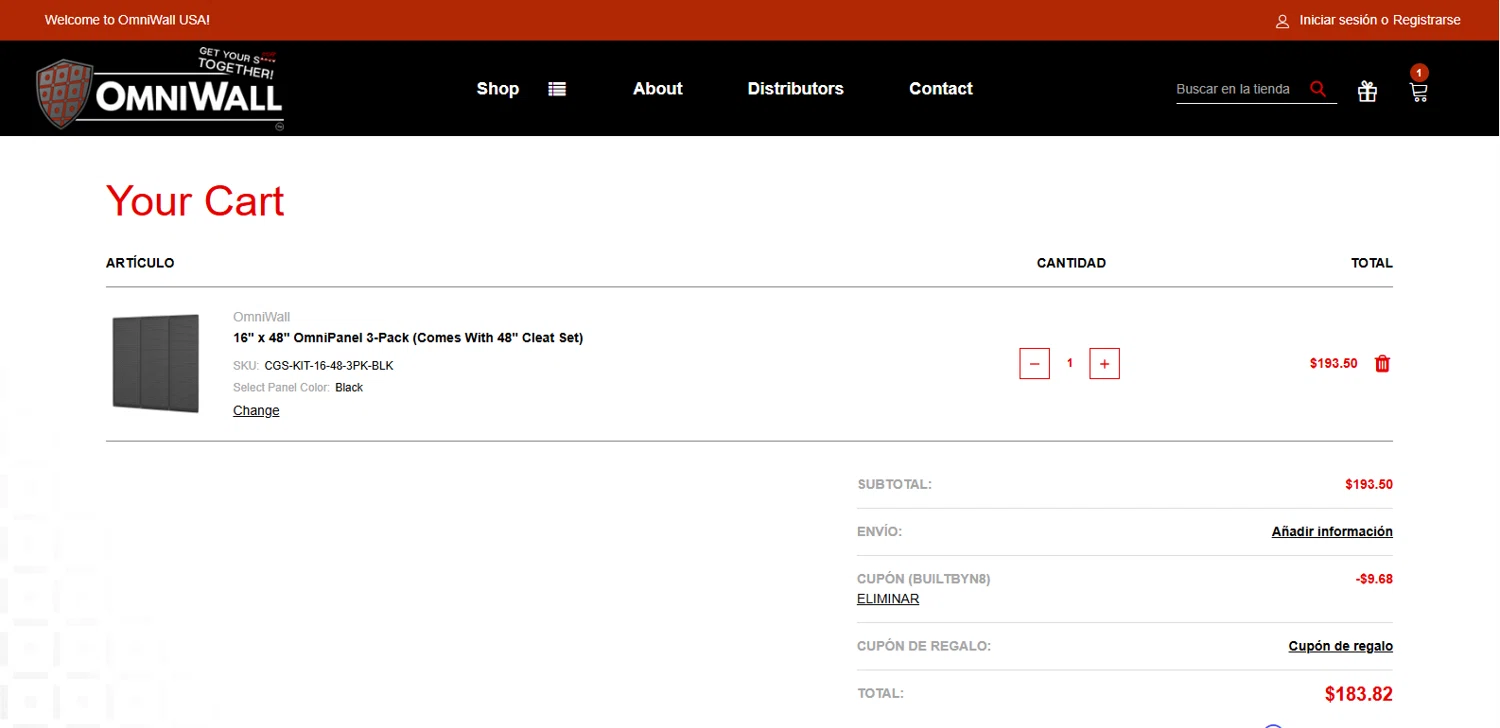Click Añadir información for shipping
This screenshot has height=728, width=1500.
click(1332, 532)
